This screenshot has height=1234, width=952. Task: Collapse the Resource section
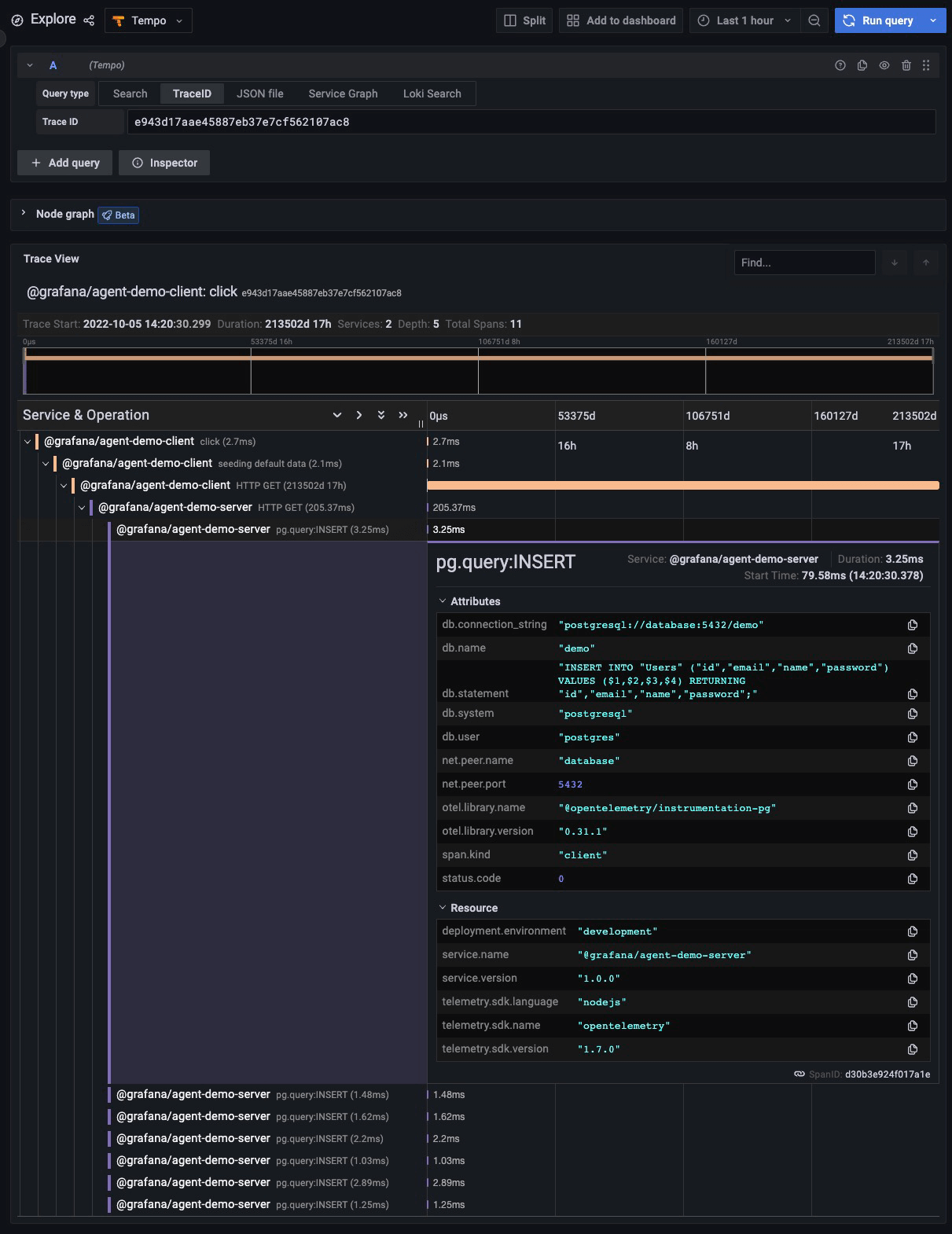click(443, 908)
